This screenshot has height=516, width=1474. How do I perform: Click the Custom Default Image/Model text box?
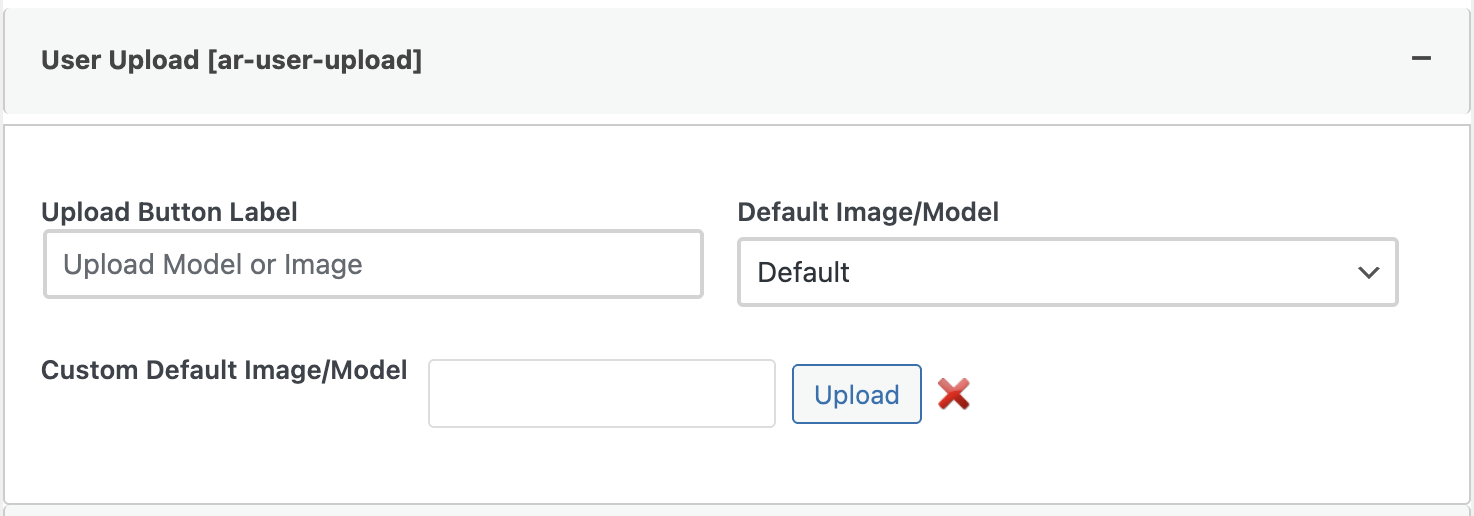point(601,394)
